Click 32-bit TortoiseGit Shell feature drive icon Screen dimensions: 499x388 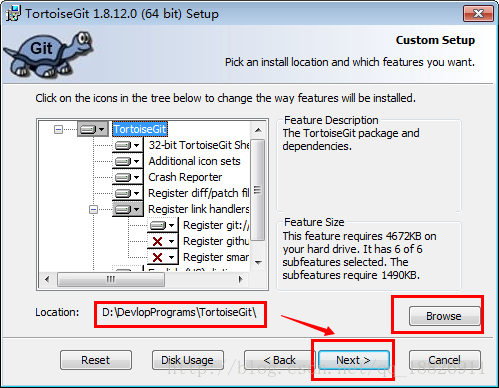[127, 145]
